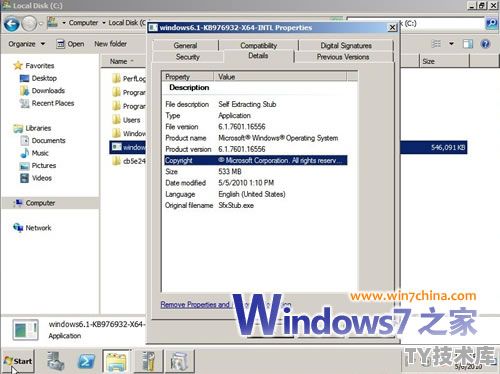Click the Forward navigation arrow in Explorer
The width and height of the screenshot is (500, 374).
coord(29,24)
